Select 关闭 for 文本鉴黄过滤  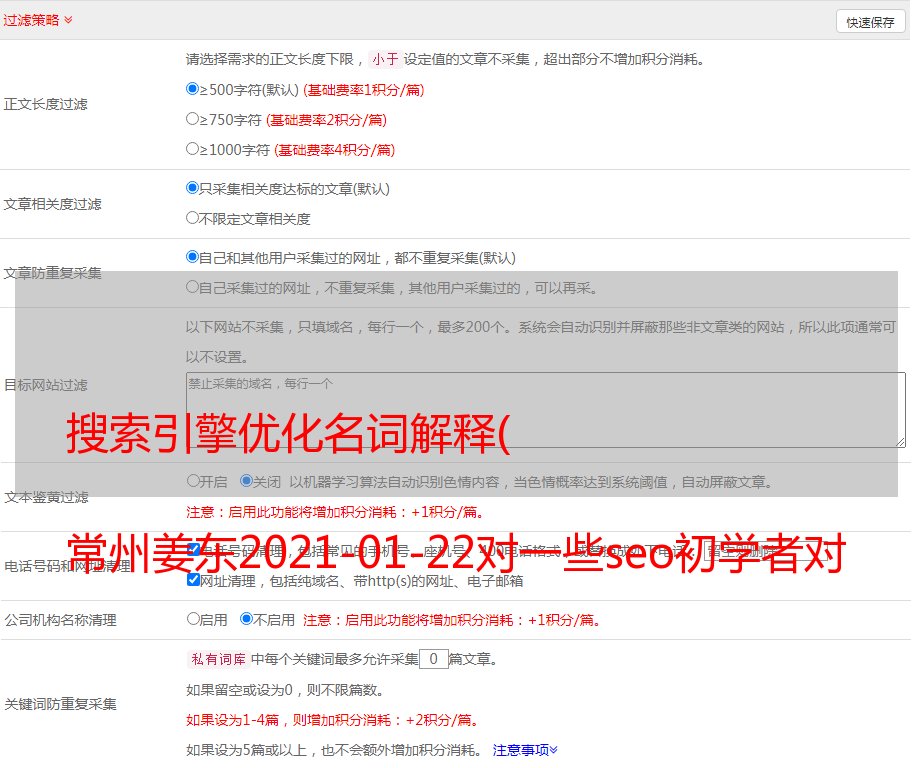point(247,481)
